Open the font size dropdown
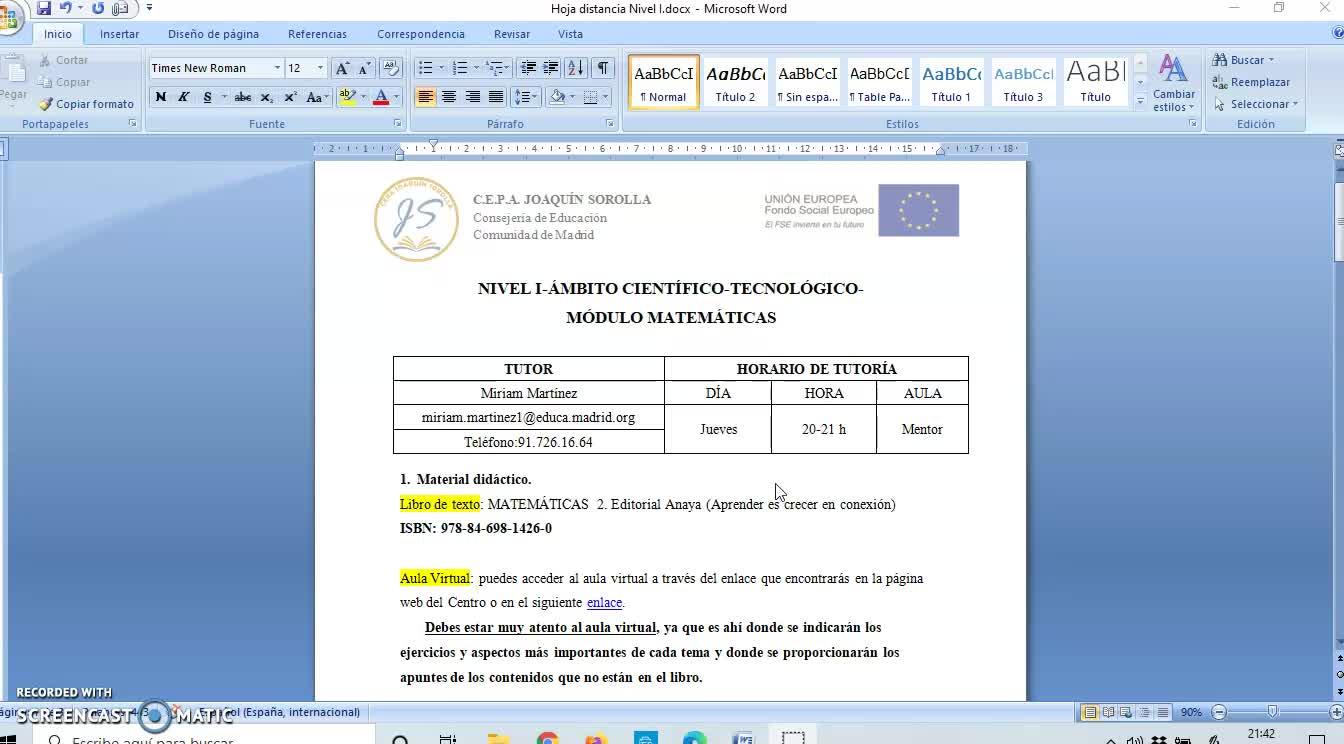This screenshot has height=744, width=1344. (320, 68)
